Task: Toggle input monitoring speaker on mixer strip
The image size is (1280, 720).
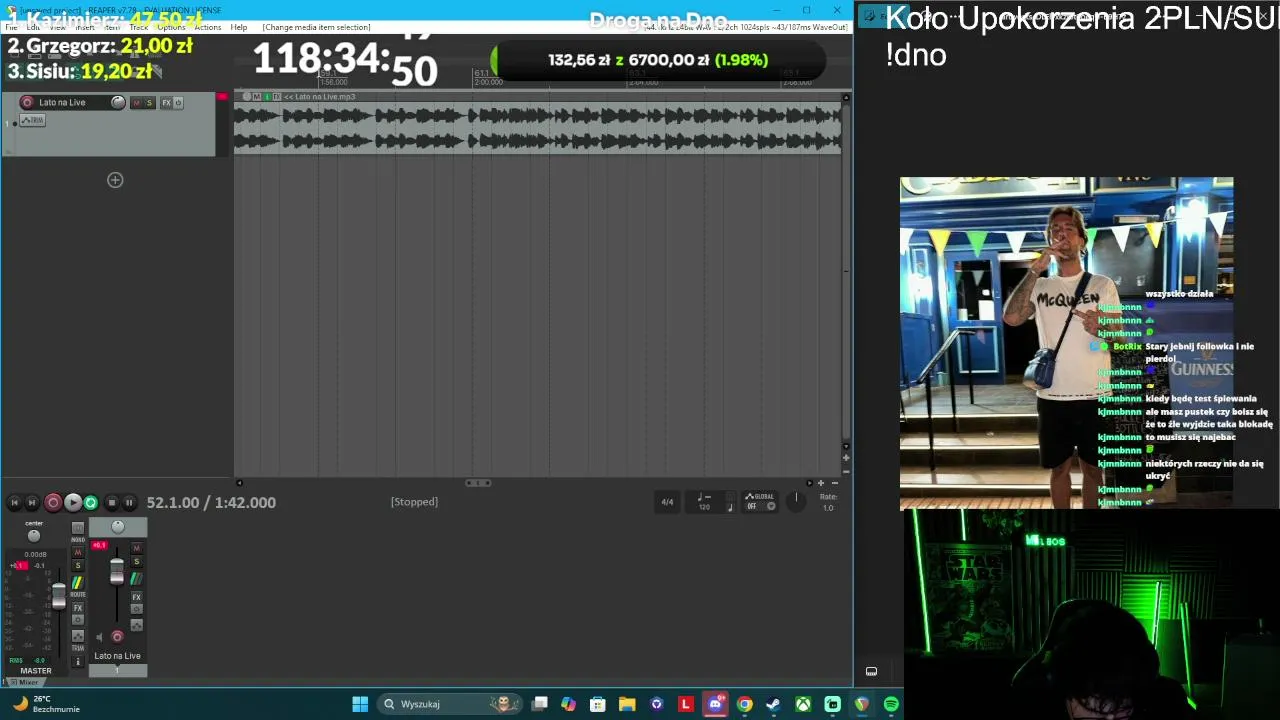Action: click(x=99, y=637)
